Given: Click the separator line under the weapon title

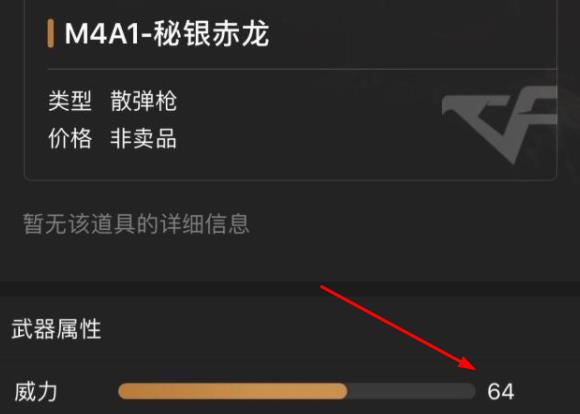Looking at the screenshot, I should [x=302, y=69].
